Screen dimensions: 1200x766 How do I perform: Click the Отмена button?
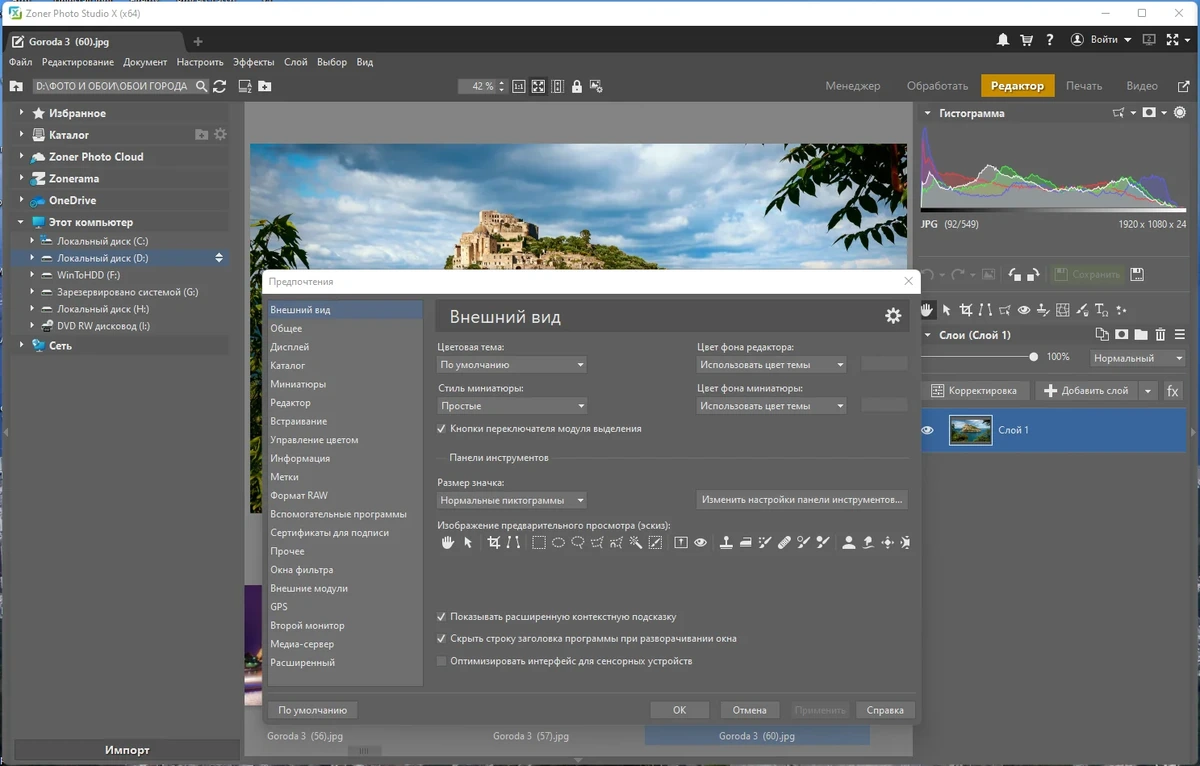pyautogui.click(x=749, y=710)
